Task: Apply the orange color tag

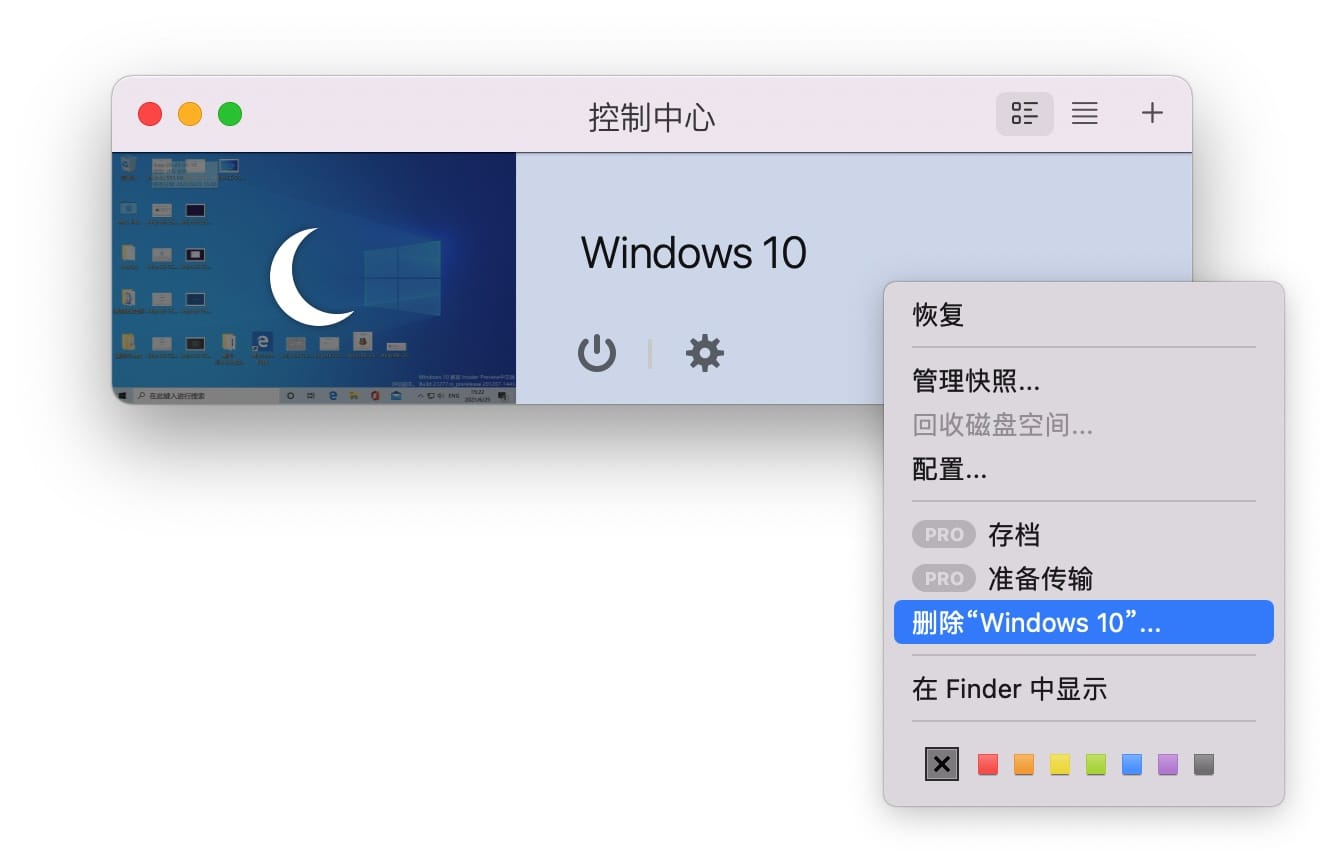Action: [1024, 765]
